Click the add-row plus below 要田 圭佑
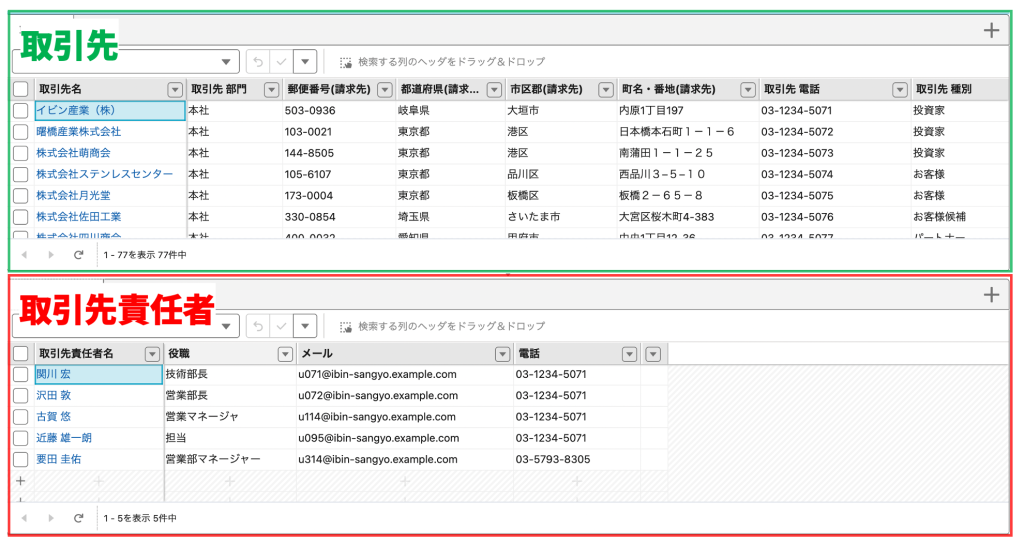 point(20,481)
